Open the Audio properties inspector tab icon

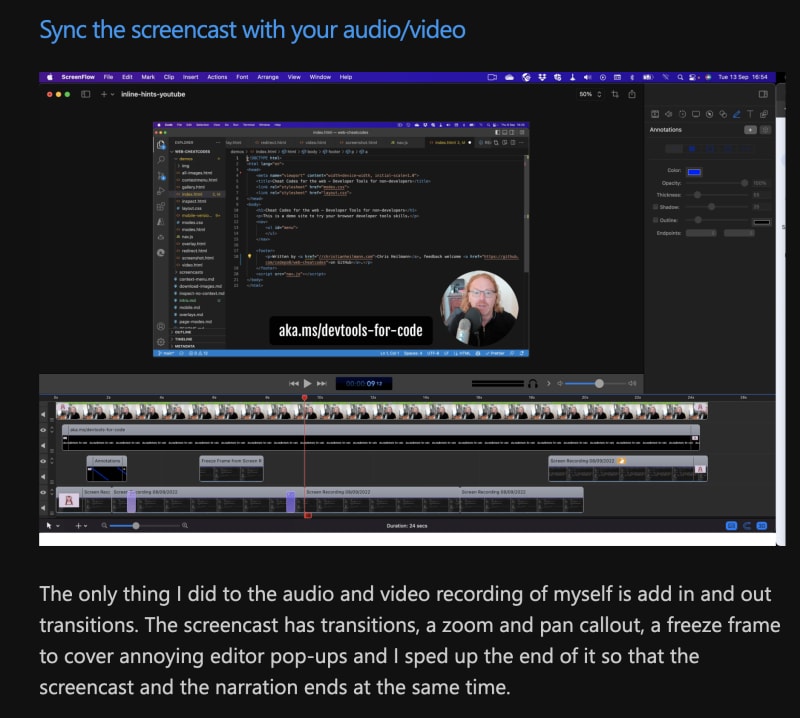point(668,114)
